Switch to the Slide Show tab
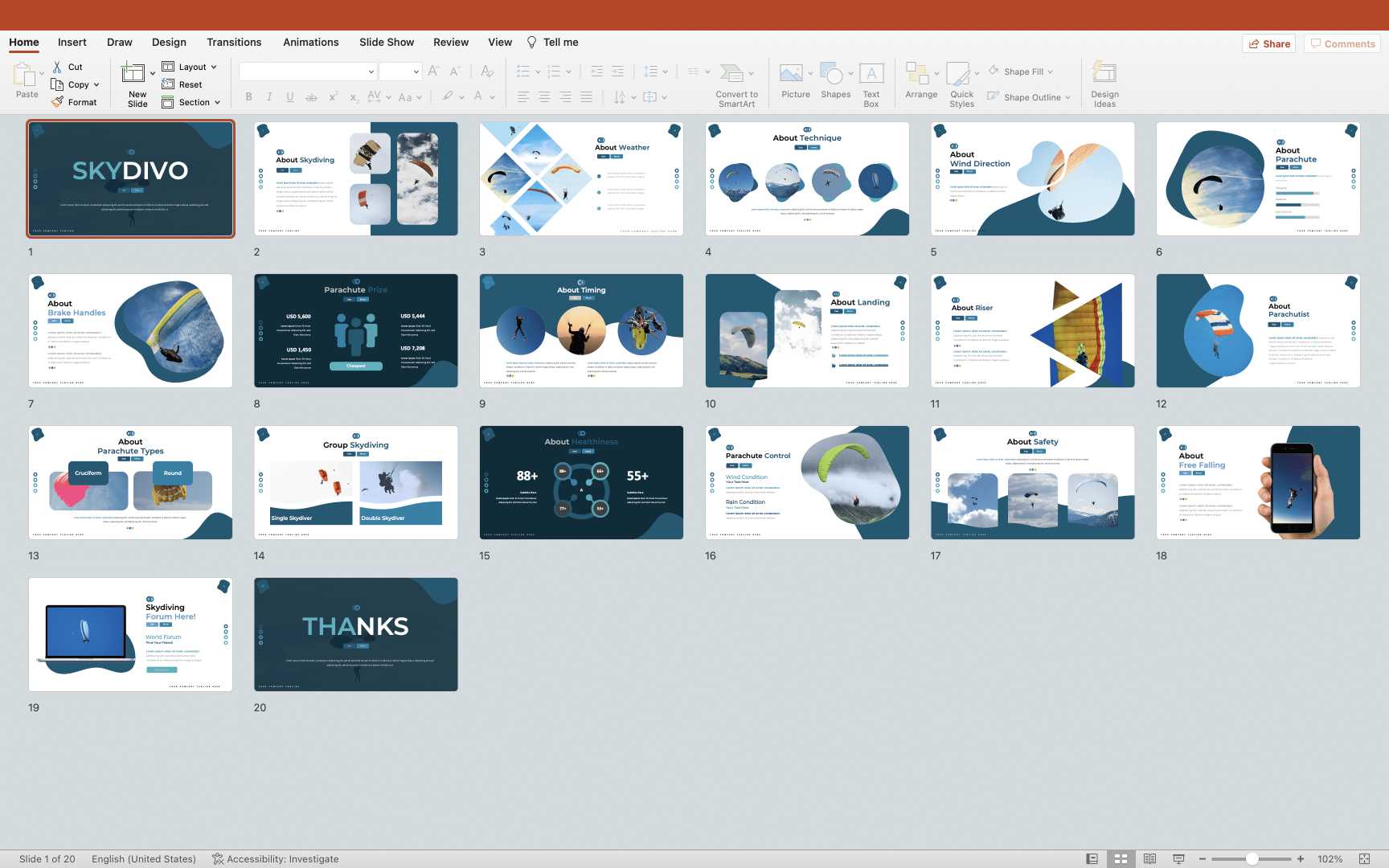 pos(387,43)
